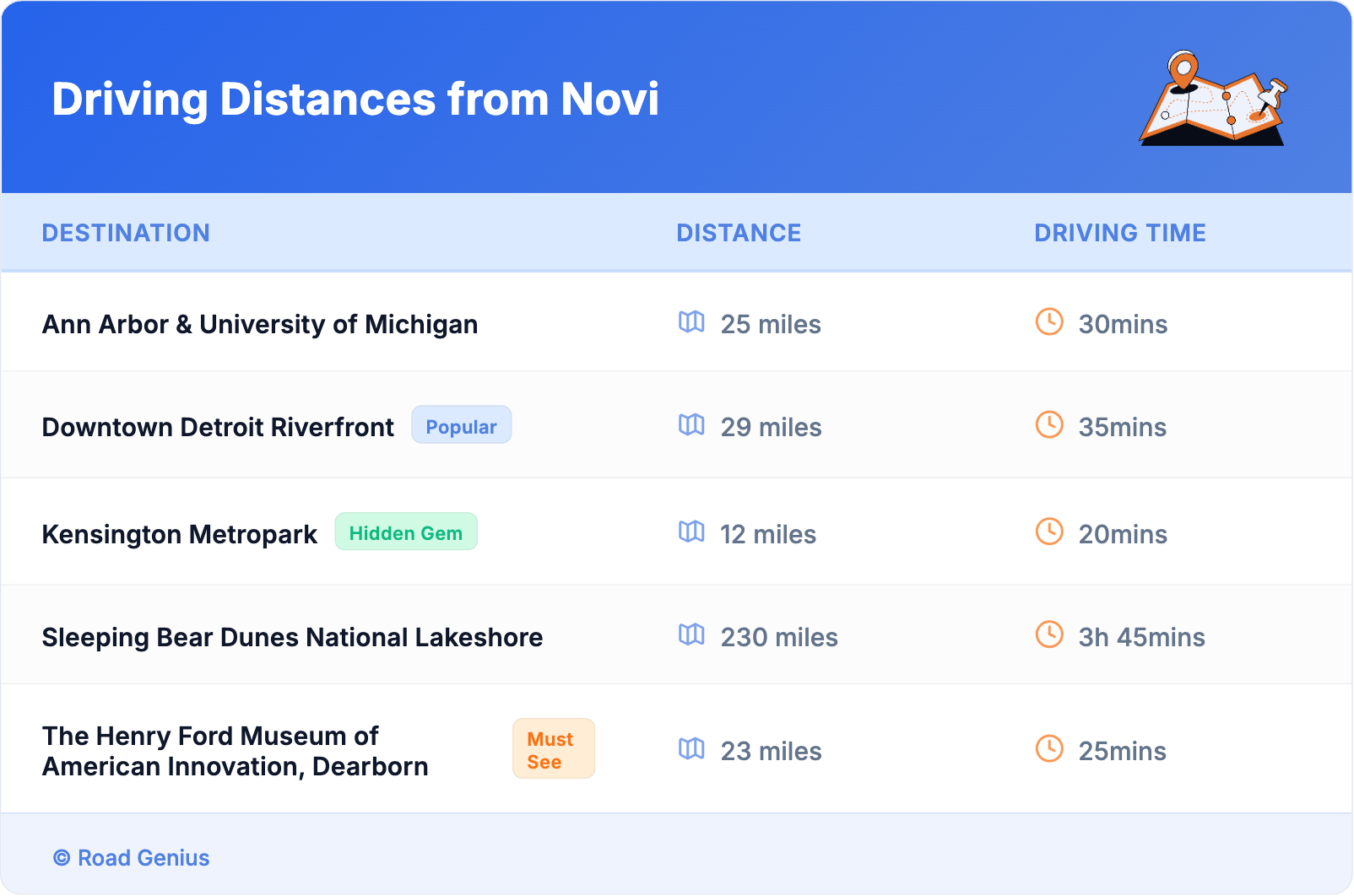Image resolution: width=1354 pixels, height=896 pixels.
Task: Select the Popular badge
Action: [x=461, y=425]
